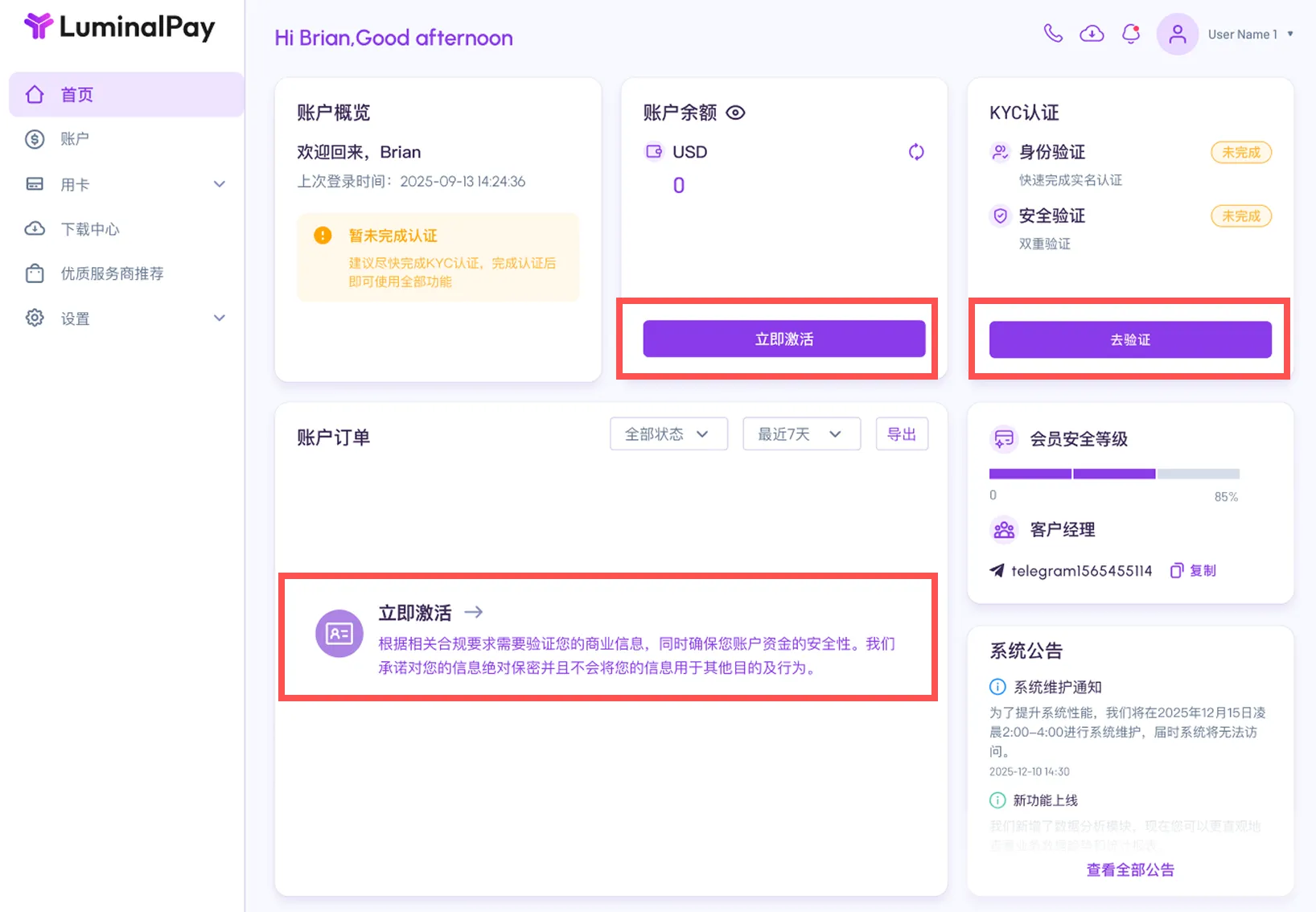
Task: Open 下载中心 in the sidebar
Action: [126, 229]
